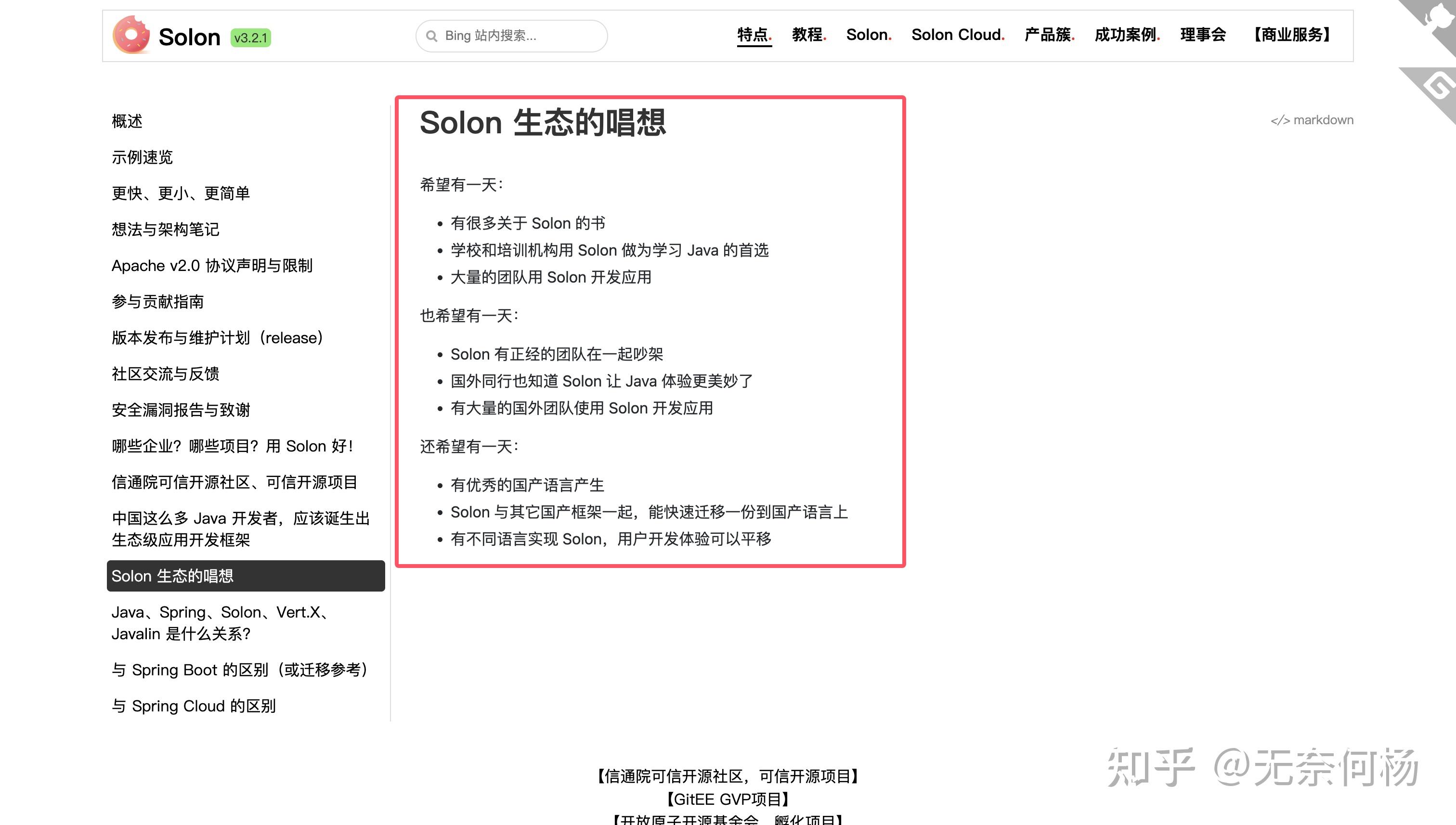Select Solon Cloud in the top navigation
The image size is (1456, 825).
click(958, 35)
